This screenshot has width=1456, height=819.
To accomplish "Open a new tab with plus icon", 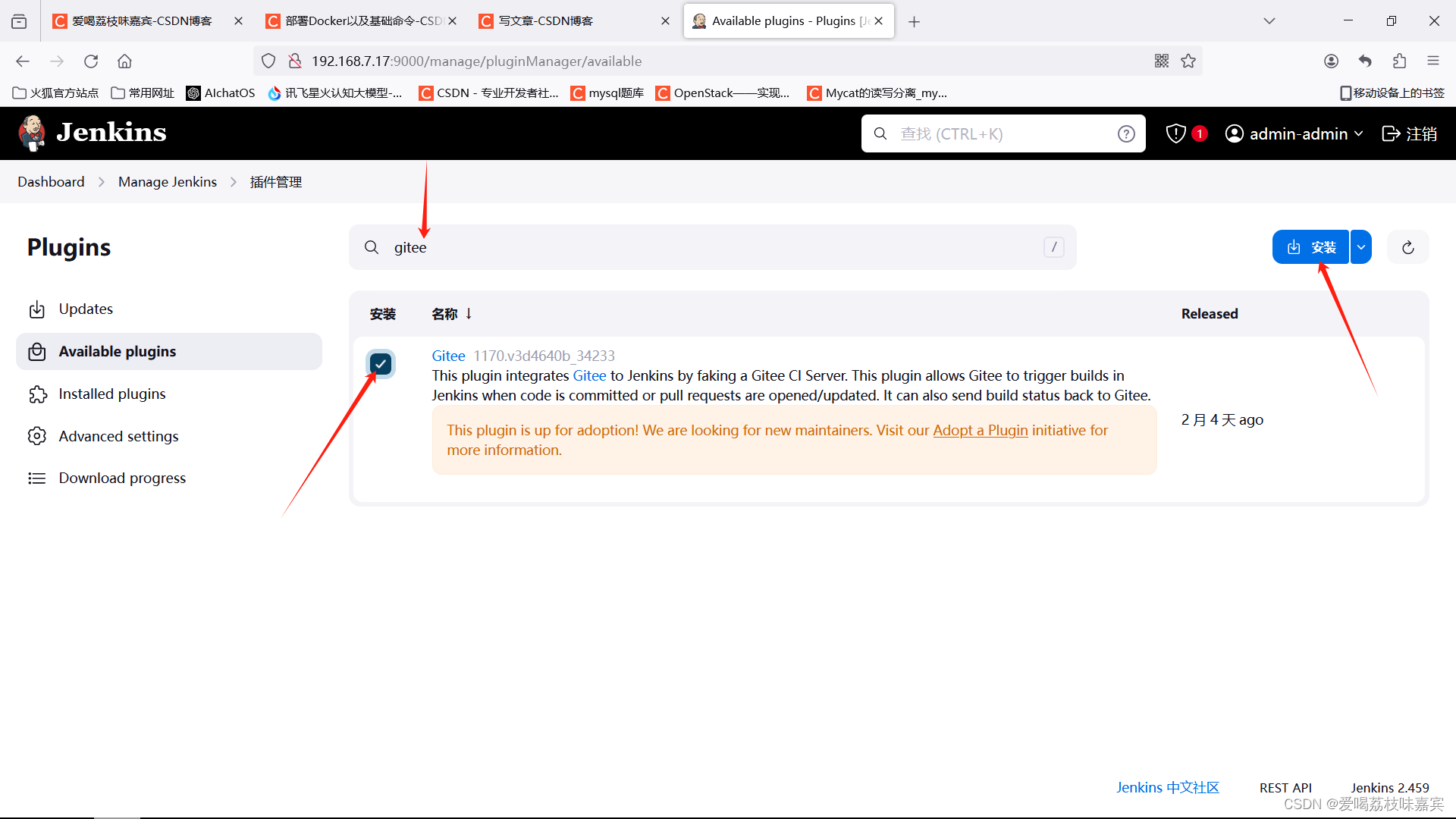I will (915, 21).
